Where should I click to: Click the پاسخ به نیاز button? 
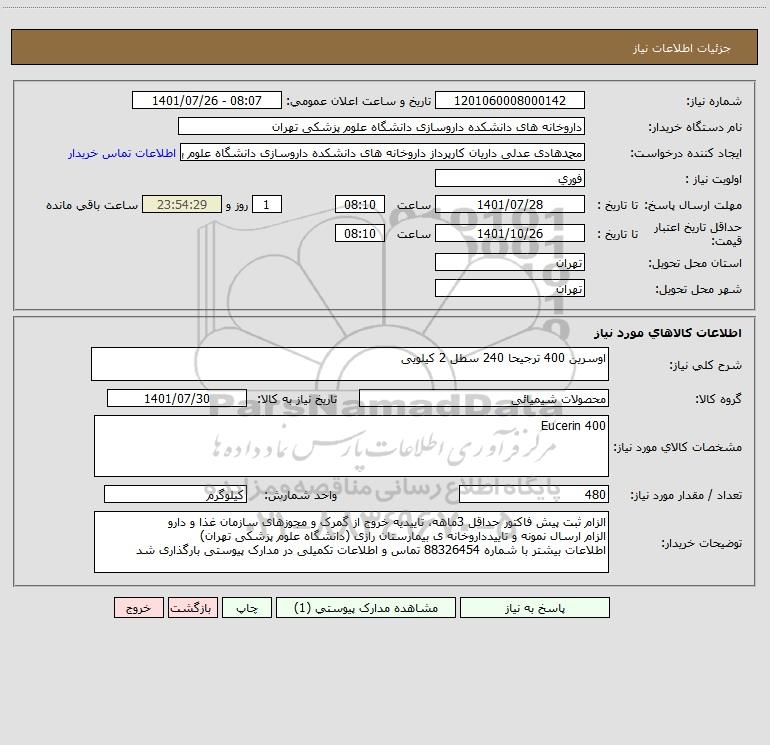535,607
